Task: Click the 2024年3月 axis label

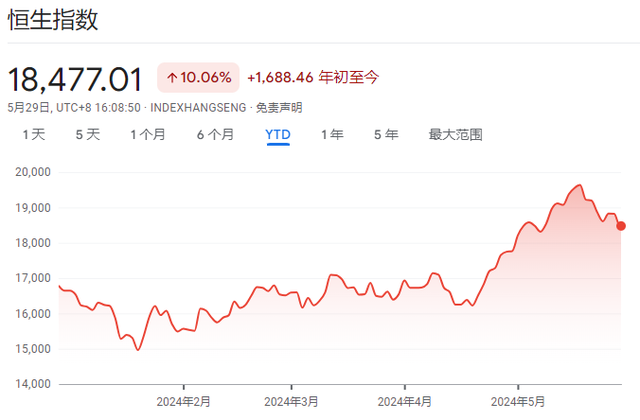Action: click(291, 402)
